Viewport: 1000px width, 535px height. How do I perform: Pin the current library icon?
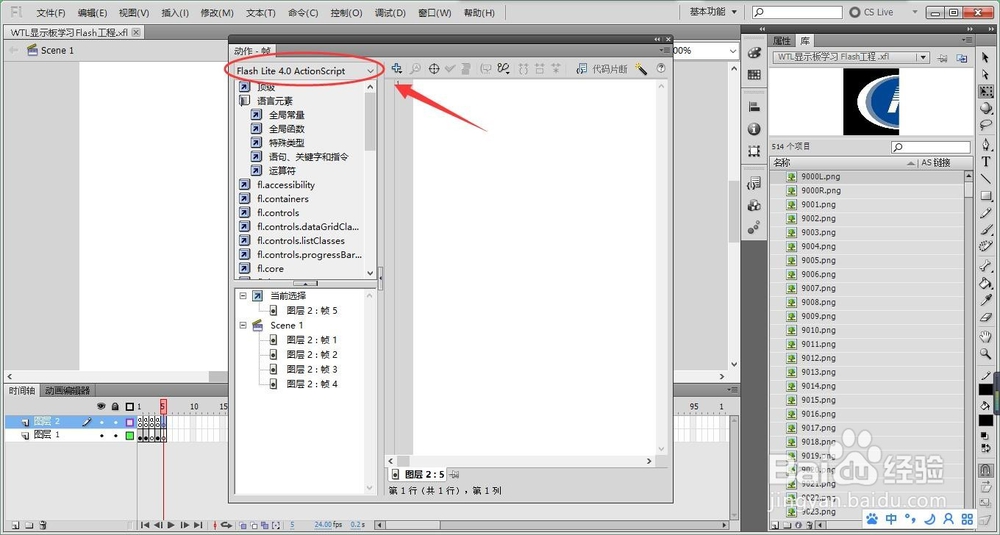943,58
